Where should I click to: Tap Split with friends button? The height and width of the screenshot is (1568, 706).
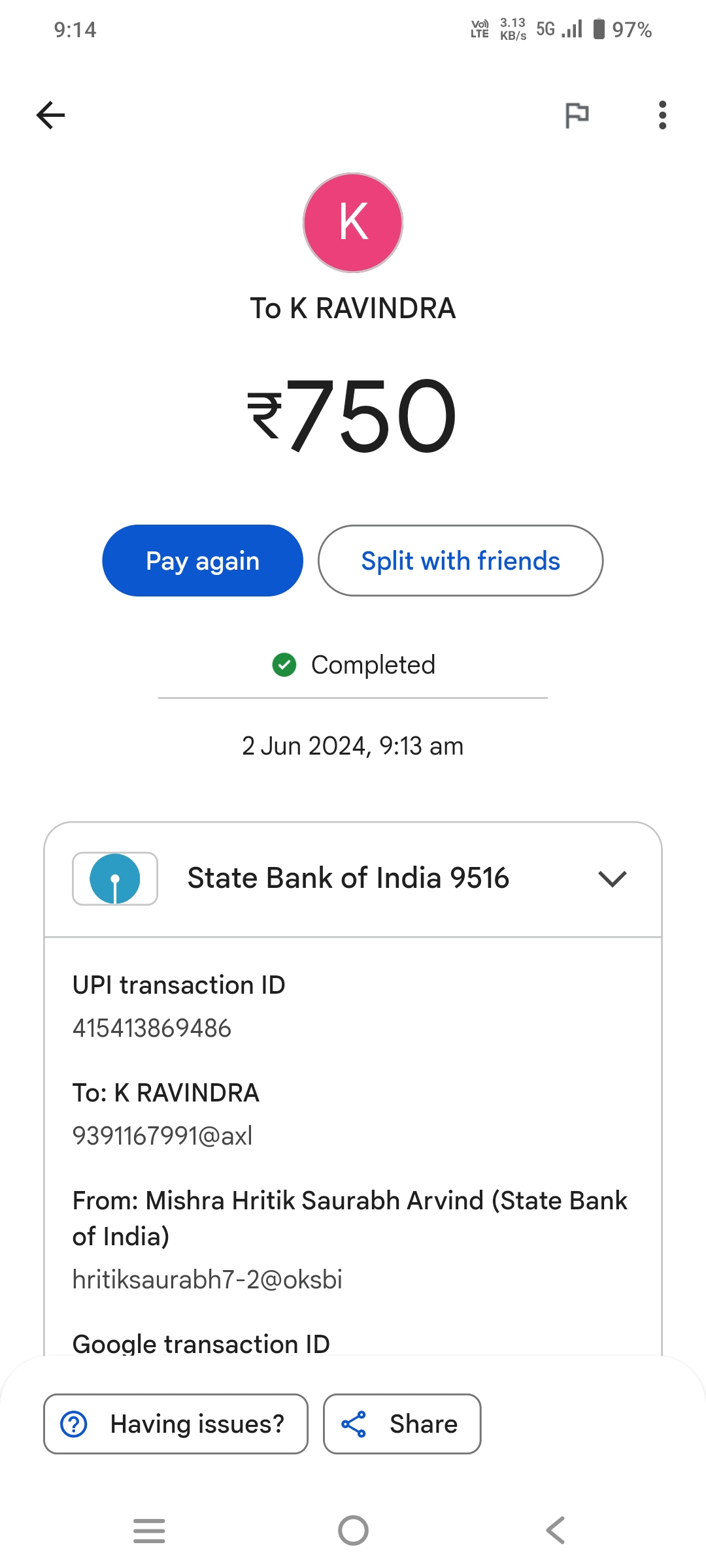tap(460, 561)
